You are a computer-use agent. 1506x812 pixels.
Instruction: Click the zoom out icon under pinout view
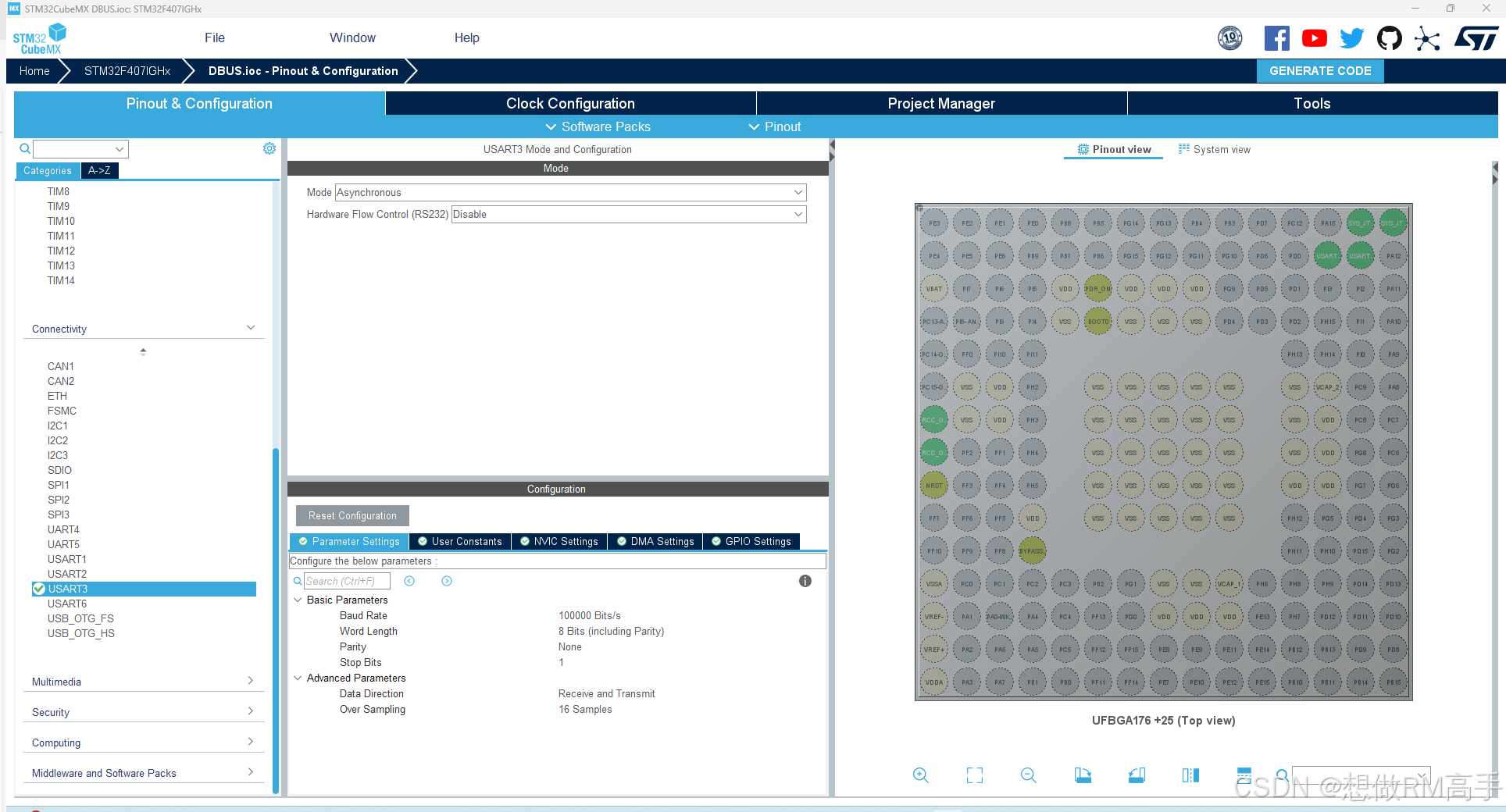pos(1029,775)
